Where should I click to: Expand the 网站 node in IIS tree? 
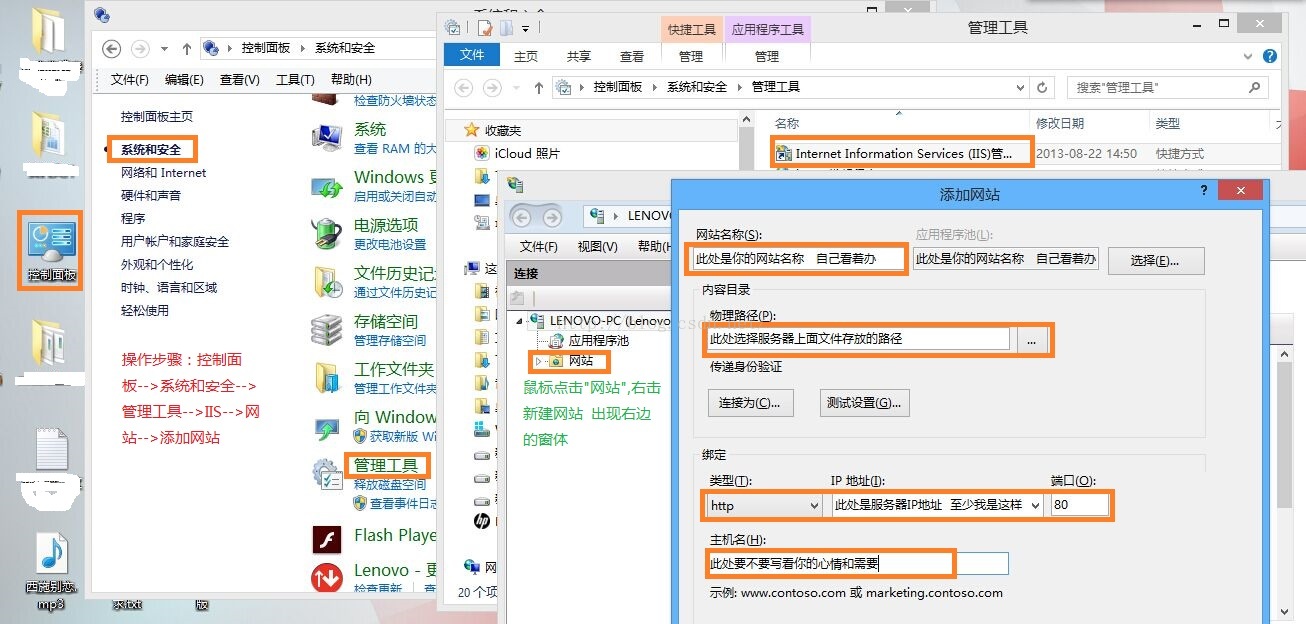tap(537, 361)
